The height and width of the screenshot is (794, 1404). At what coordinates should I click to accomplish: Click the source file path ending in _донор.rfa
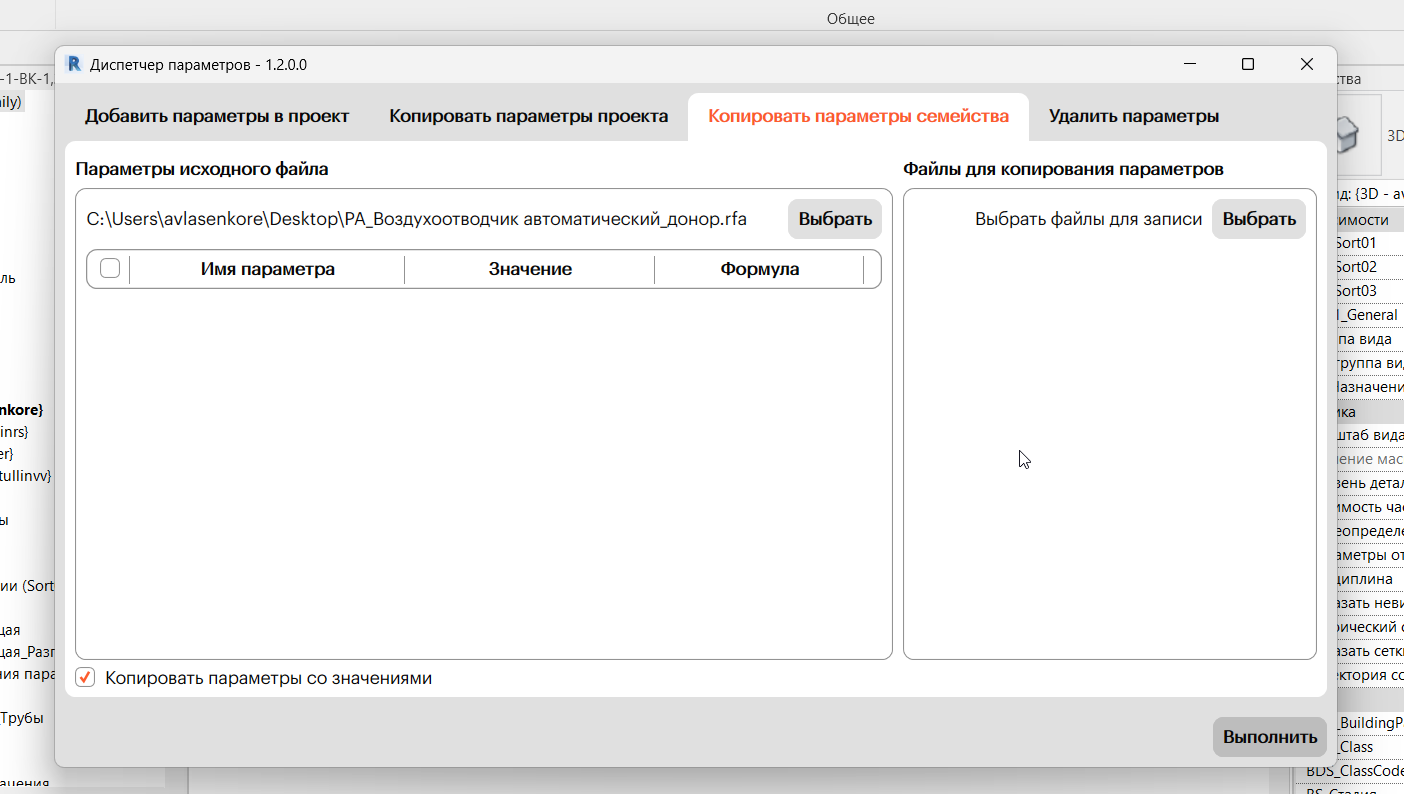[x=417, y=219]
